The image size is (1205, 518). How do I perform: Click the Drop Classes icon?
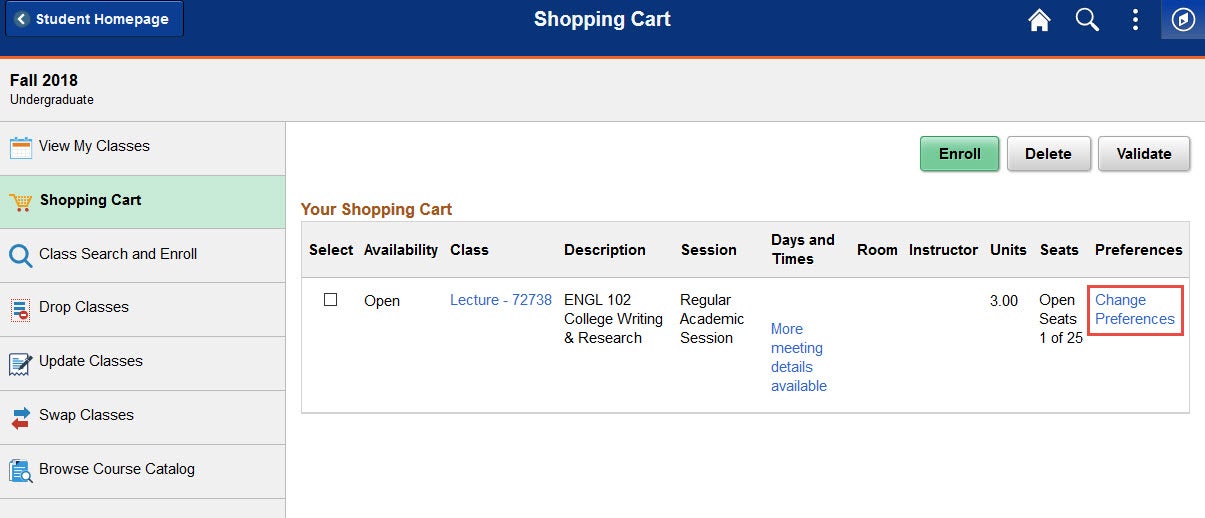point(21,309)
